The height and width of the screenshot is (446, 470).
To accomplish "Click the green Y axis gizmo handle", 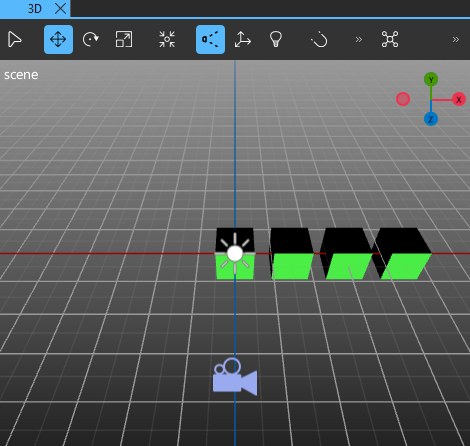I will (431, 80).
